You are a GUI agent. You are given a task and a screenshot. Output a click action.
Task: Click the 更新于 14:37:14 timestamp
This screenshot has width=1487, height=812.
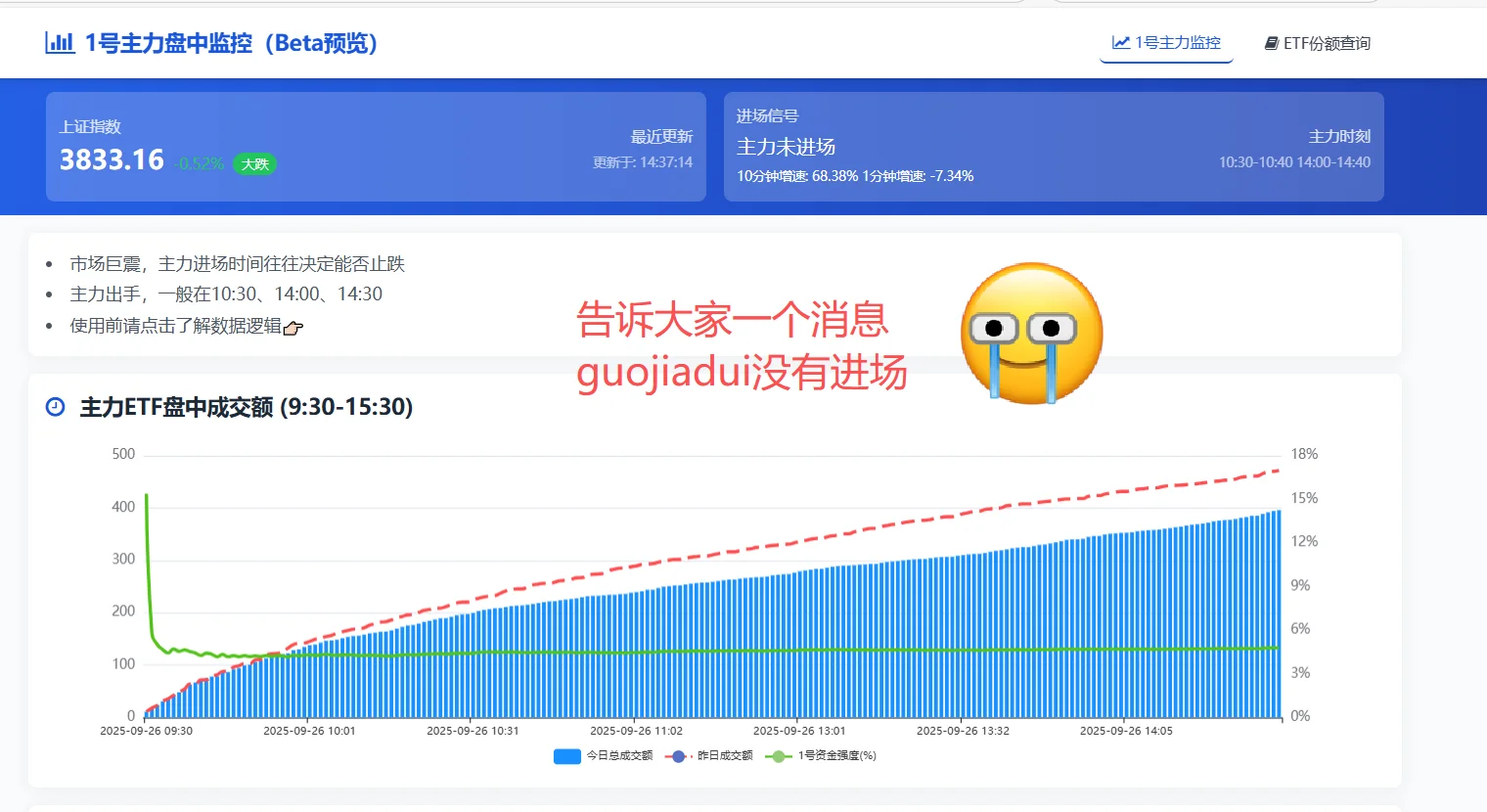646,162
